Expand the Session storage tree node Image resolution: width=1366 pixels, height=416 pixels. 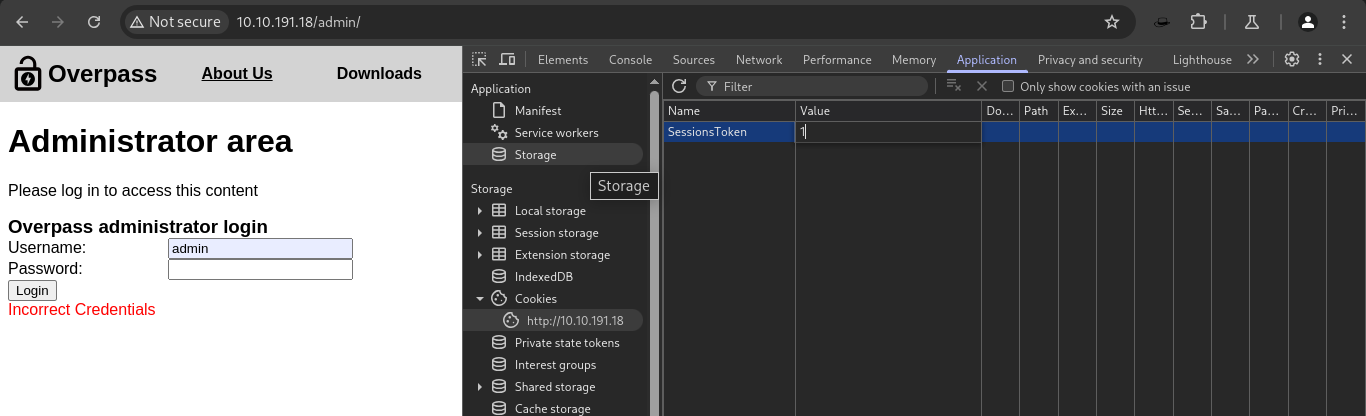coord(480,233)
